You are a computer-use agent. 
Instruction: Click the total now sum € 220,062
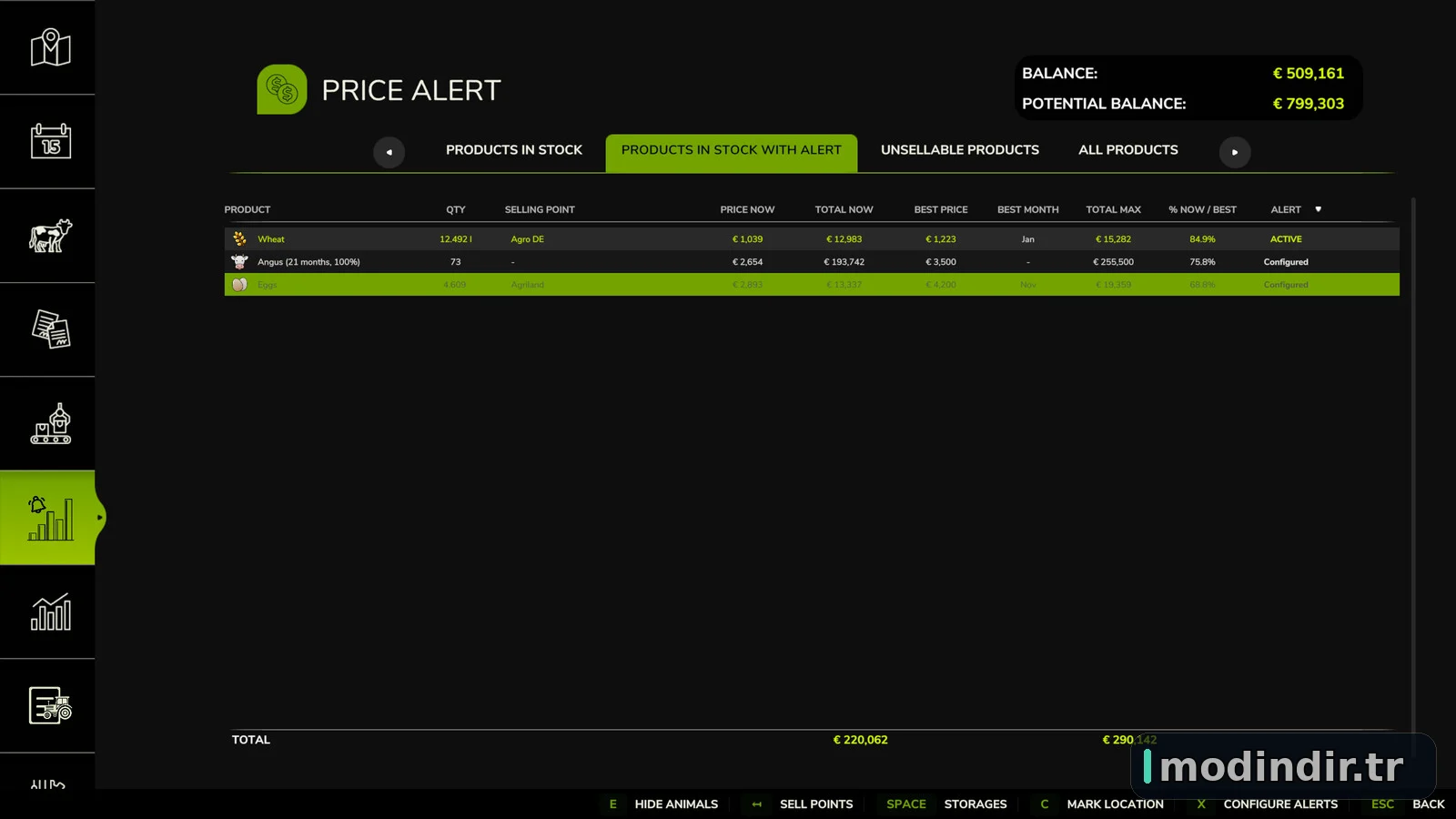pyautogui.click(x=861, y=740)
